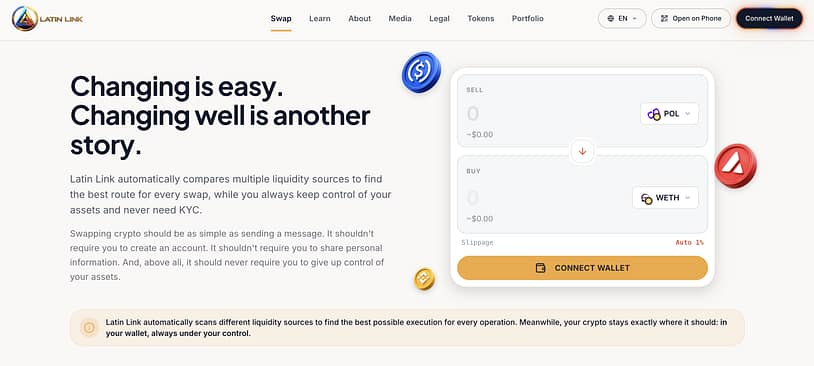Click the small gold BNB coin icon
This screenshot has width=814, height=366.
424,279
